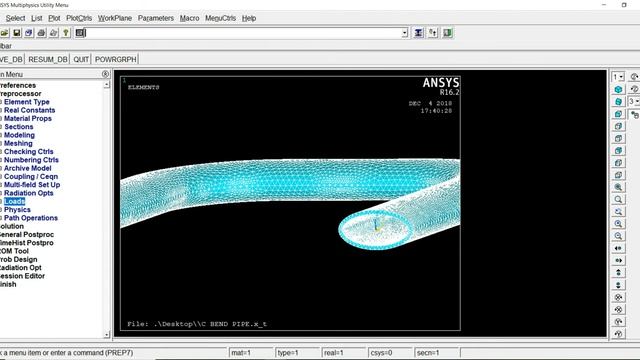Click the csys=0 status bar field
This screenshot has height=360, width=640.
[x=390, y=353]
